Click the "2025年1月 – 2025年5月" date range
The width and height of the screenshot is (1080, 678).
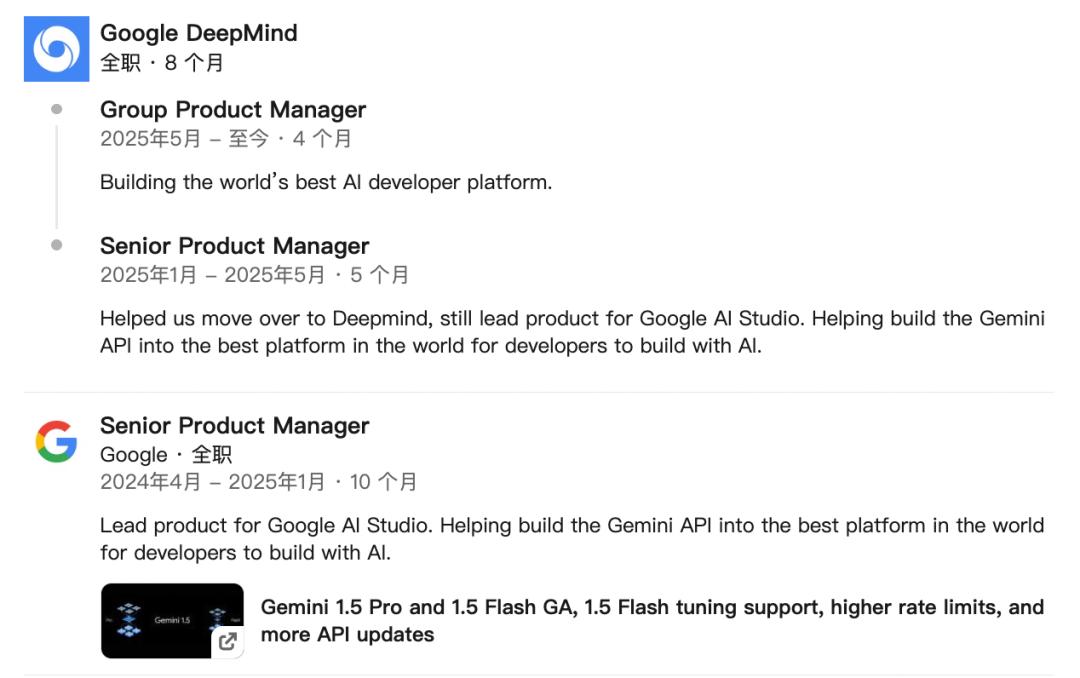(x=212, y=275)
